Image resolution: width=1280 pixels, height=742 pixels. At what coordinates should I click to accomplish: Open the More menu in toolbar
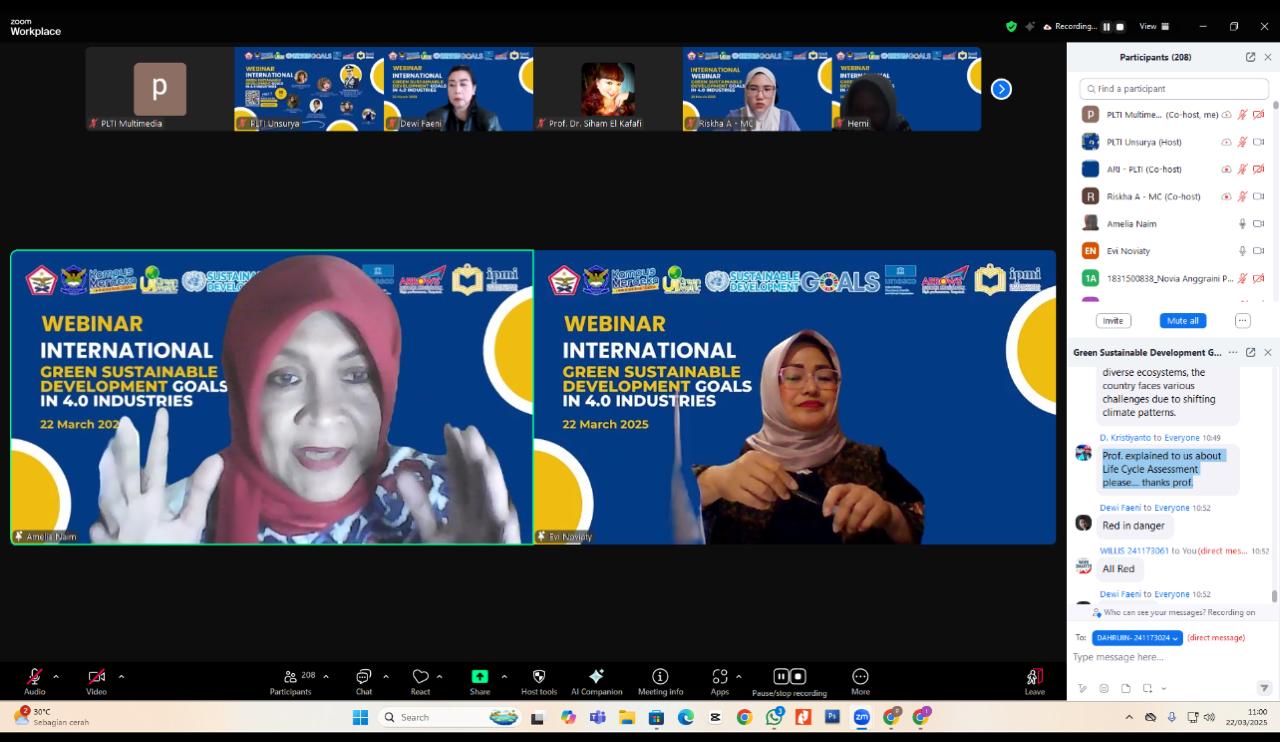click(860, 677)
